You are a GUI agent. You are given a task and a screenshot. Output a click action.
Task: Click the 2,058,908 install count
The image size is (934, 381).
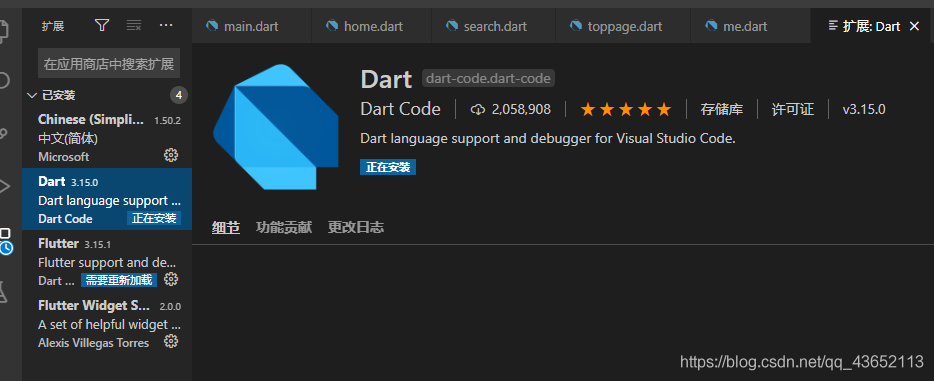pyautogui.click(x=521, y=110)
